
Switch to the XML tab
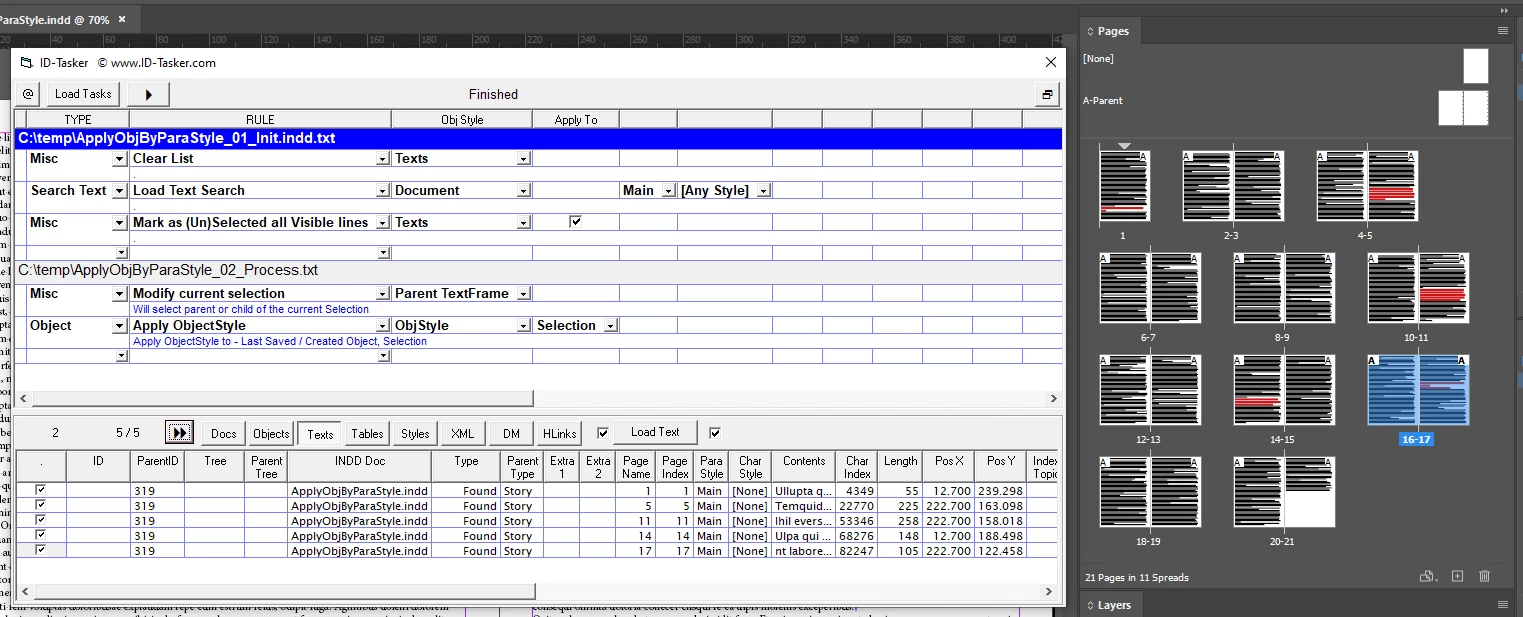point(463,433)
